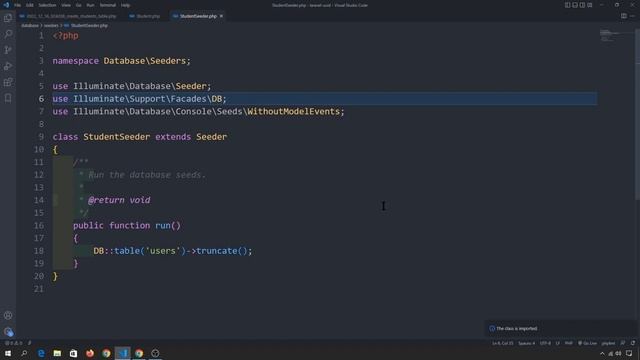
Task: Change end of line sequence LF
Action: point(558,343)
